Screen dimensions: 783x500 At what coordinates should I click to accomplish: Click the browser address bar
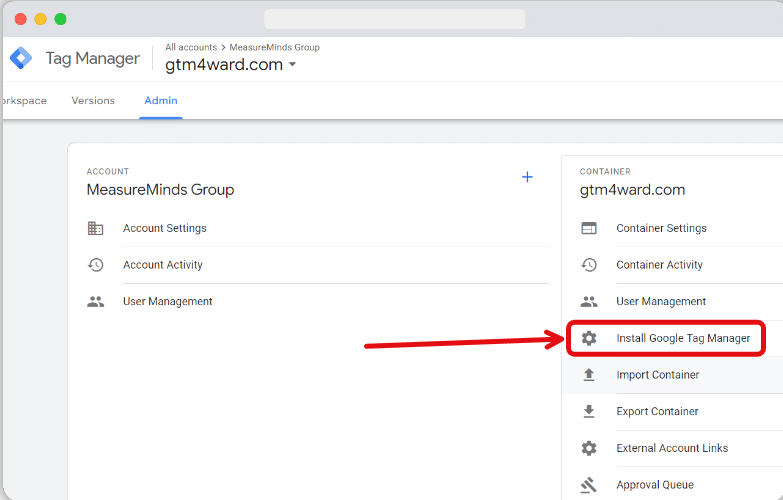(394, 19)
